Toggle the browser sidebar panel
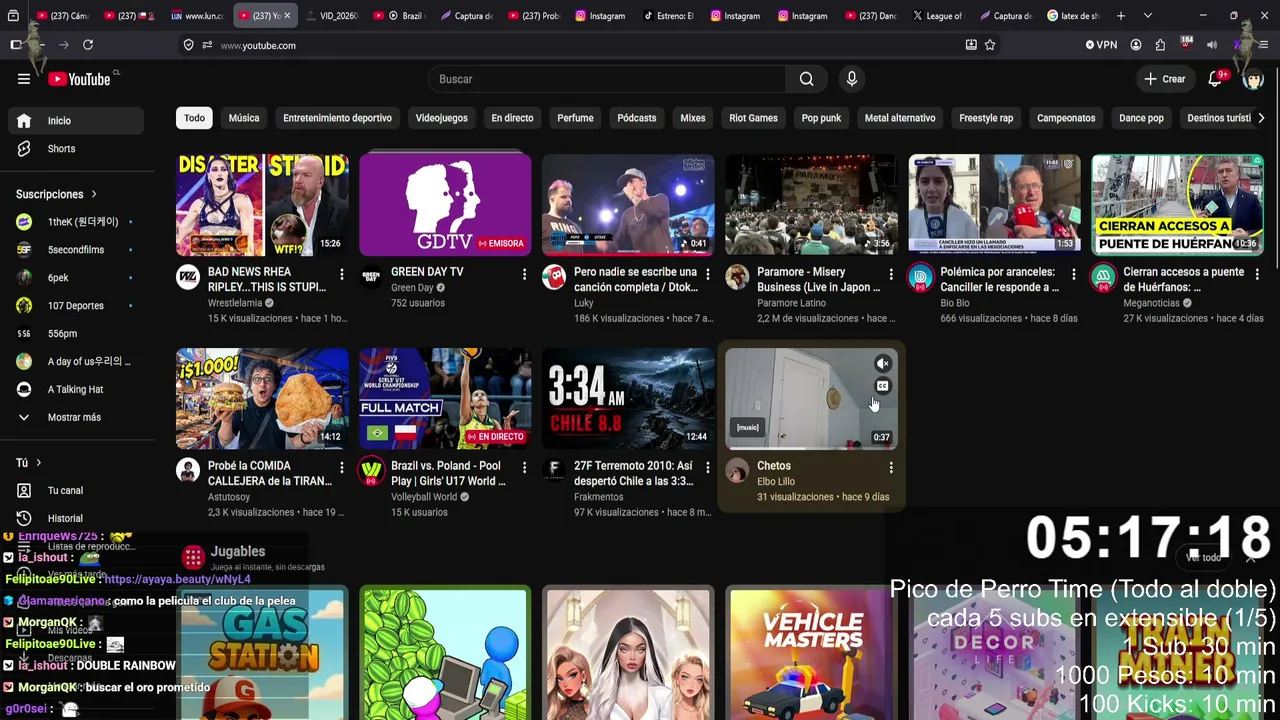Viewport: 1280px width, 720px height. click(16, 45)
